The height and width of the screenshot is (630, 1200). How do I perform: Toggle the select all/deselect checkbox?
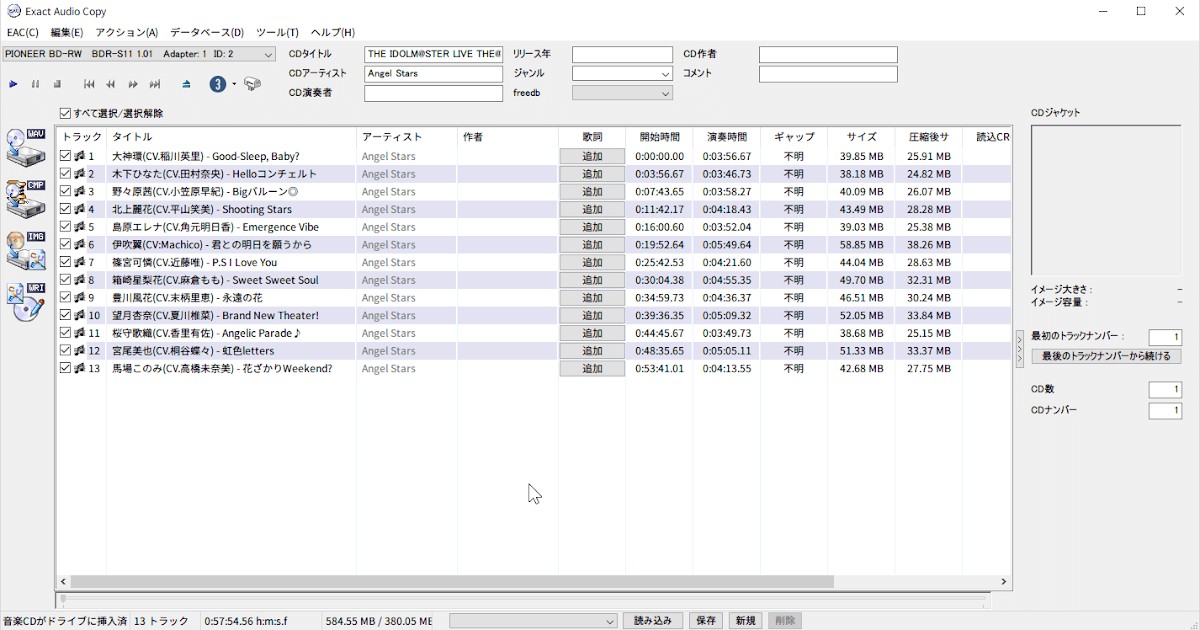coord(66,114)
